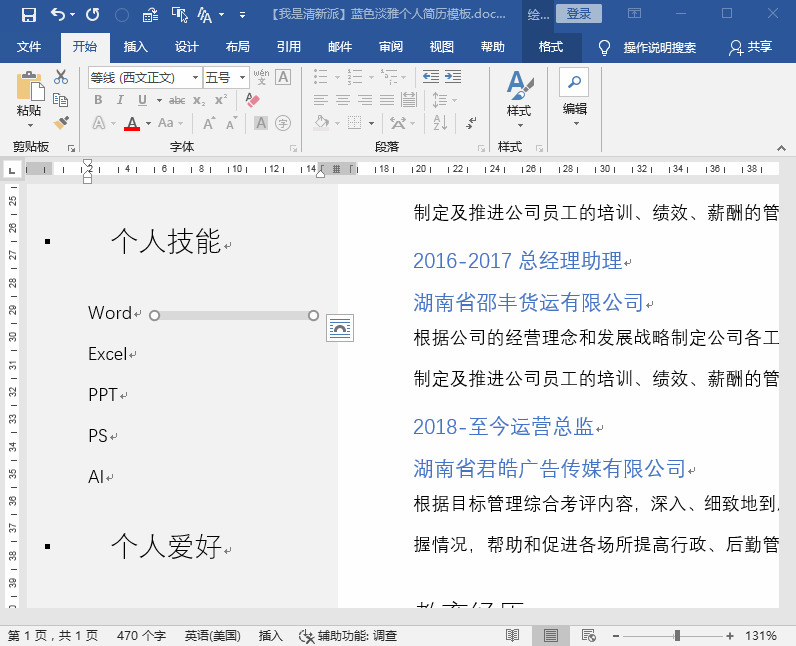Open layout options icon beside Word bar

(x=340, y=328)
